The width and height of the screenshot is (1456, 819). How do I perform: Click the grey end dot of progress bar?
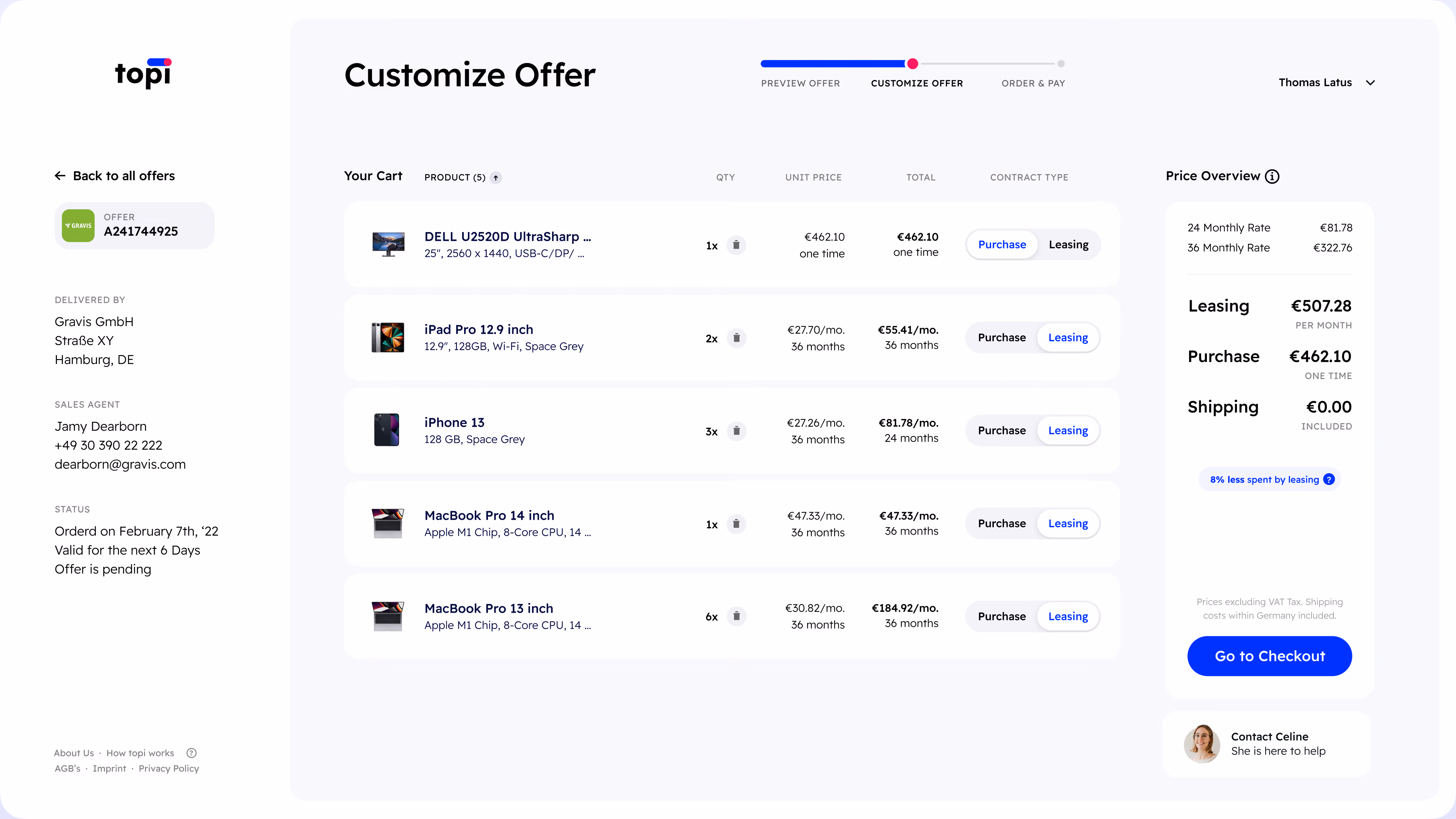[1061, 64]
